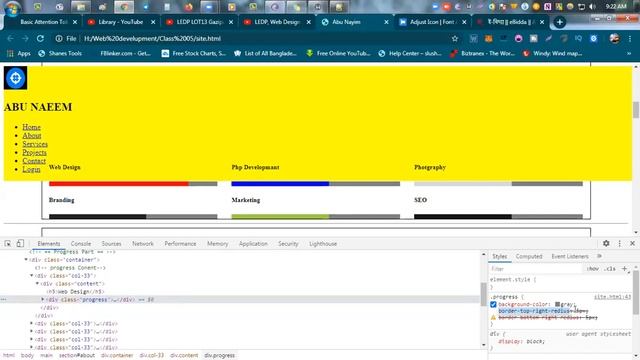Close the Library - YouTube tab
Screen dimensions: 640x360
click(153, 22)
